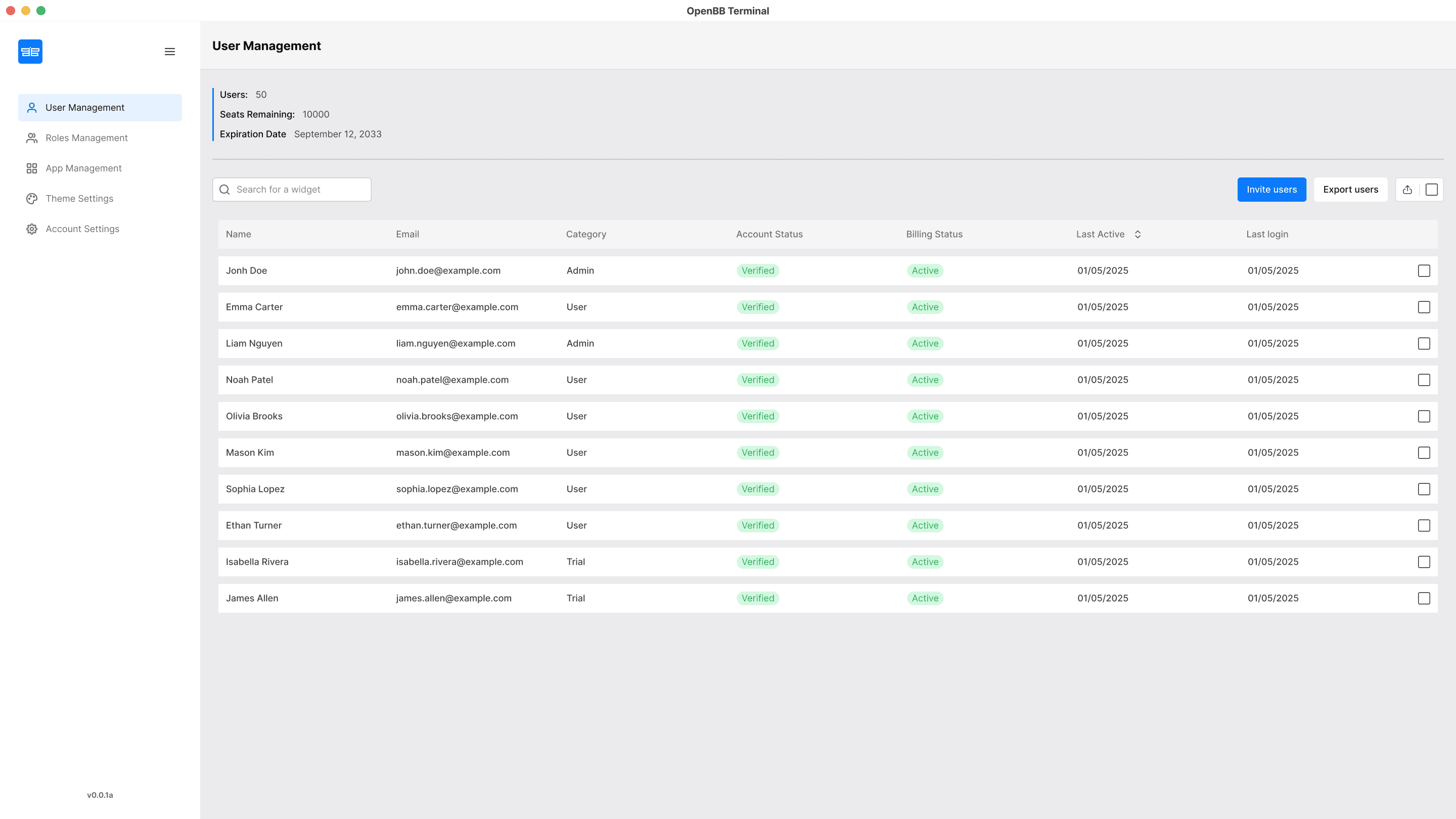The image size is (1456, 819).
Task: Click the magnifier icon in search box
Action: [224, 190]
